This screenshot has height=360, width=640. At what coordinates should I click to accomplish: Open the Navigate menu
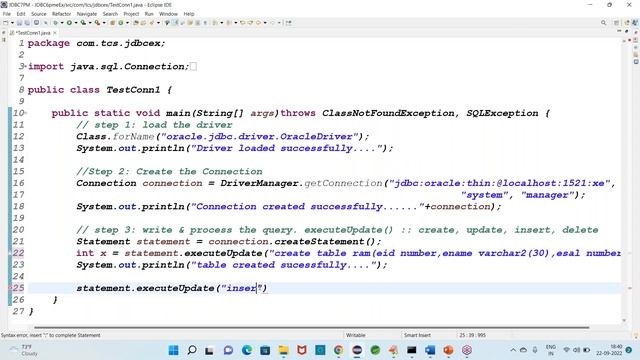87,14
